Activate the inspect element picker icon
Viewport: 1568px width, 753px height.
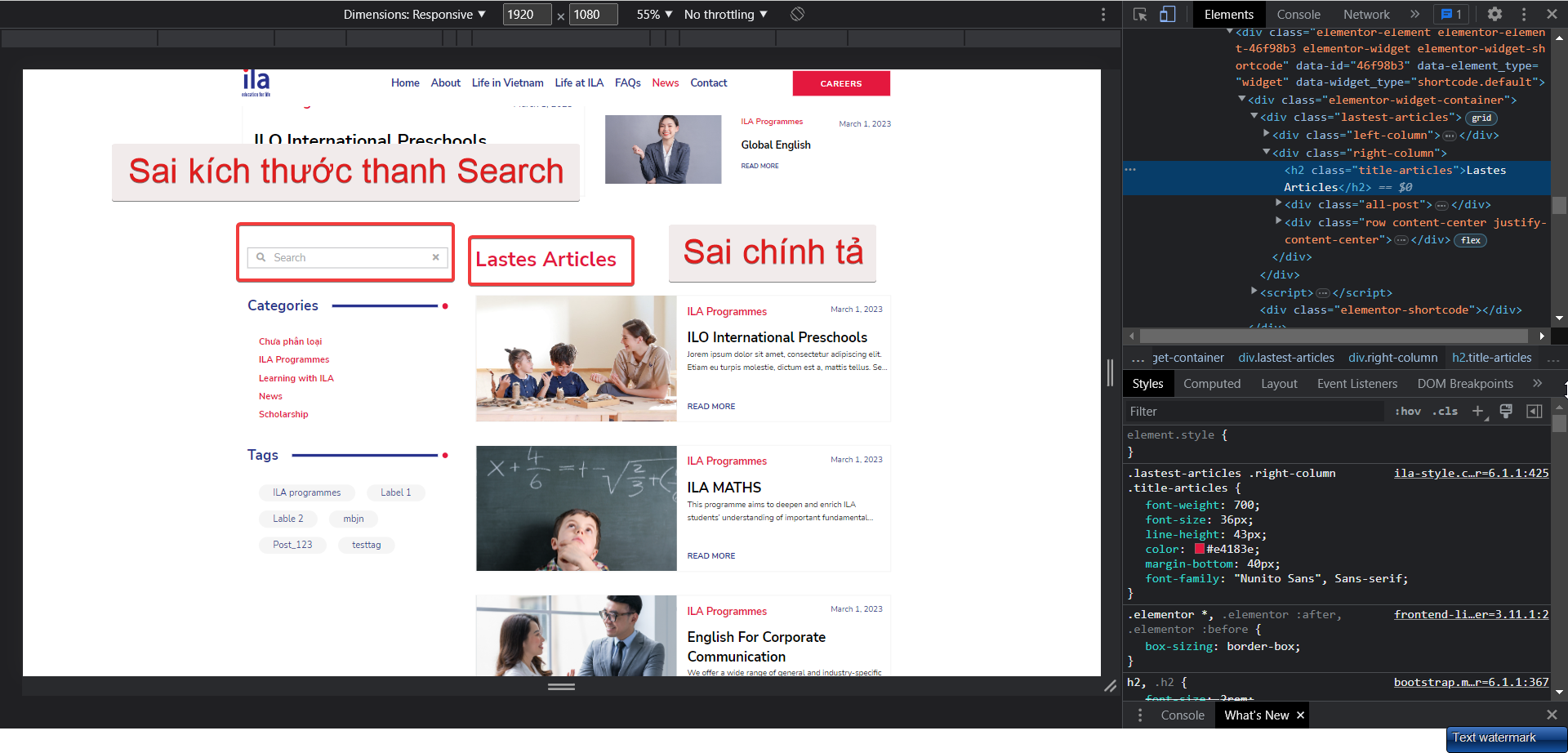point(1141,14)
